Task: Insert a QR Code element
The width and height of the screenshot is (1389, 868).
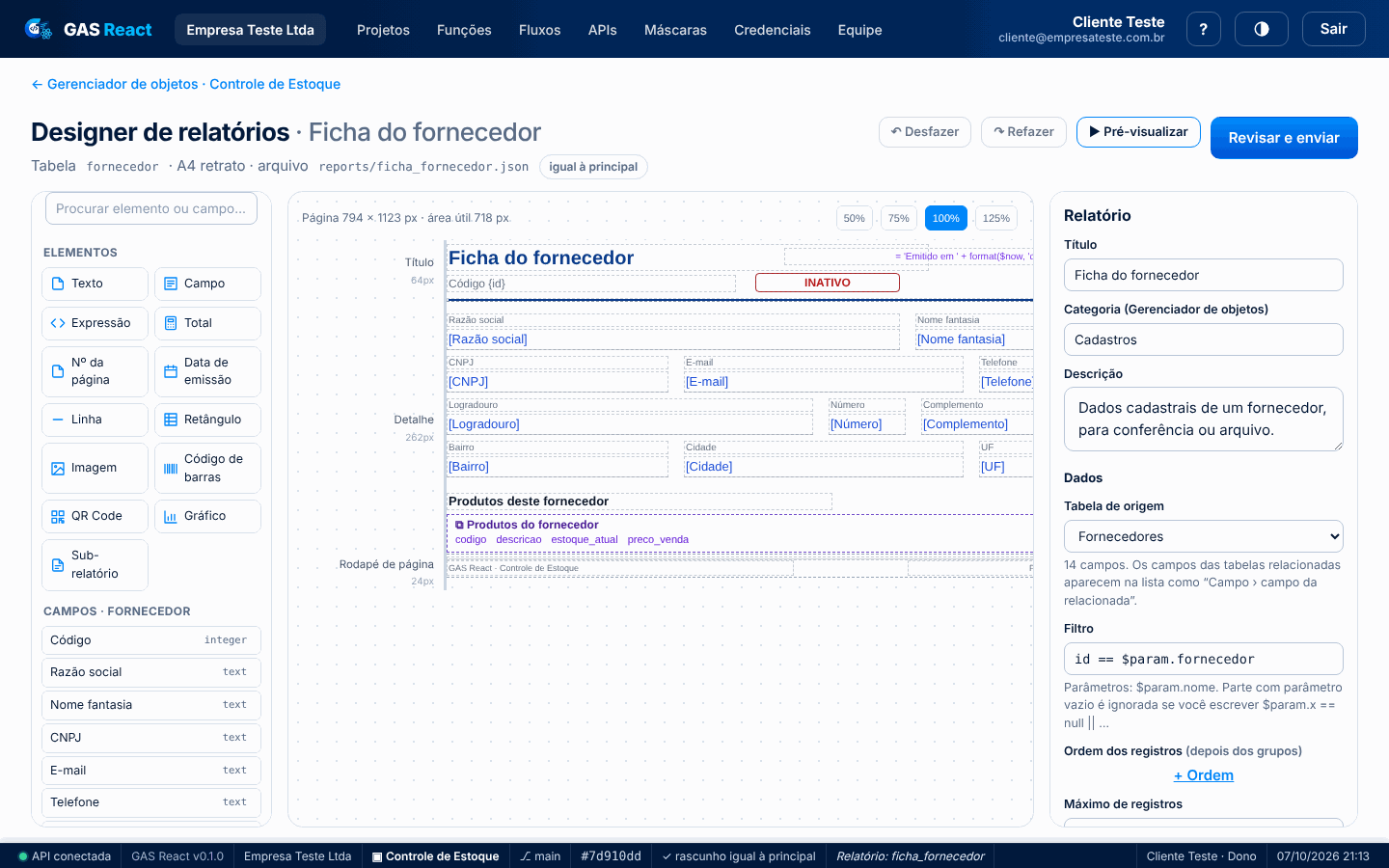Action: (x=95, y=516)
